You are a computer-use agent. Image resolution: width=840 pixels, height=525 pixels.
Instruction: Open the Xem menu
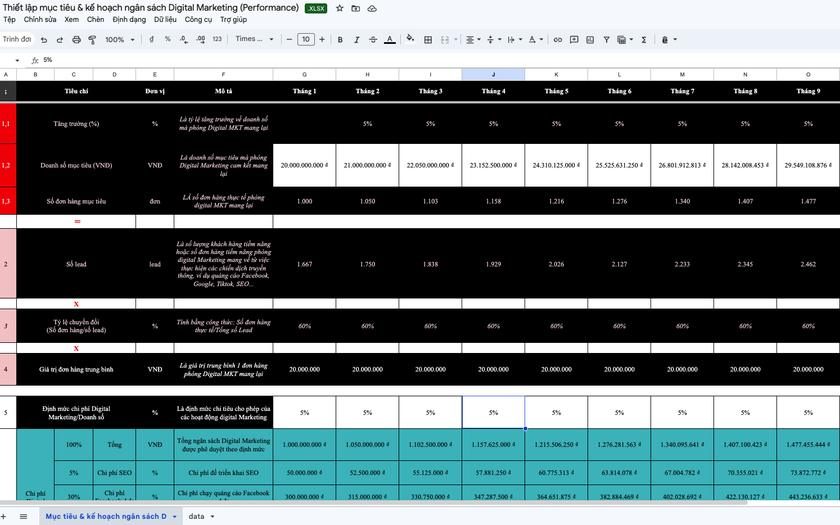(71, 19)
